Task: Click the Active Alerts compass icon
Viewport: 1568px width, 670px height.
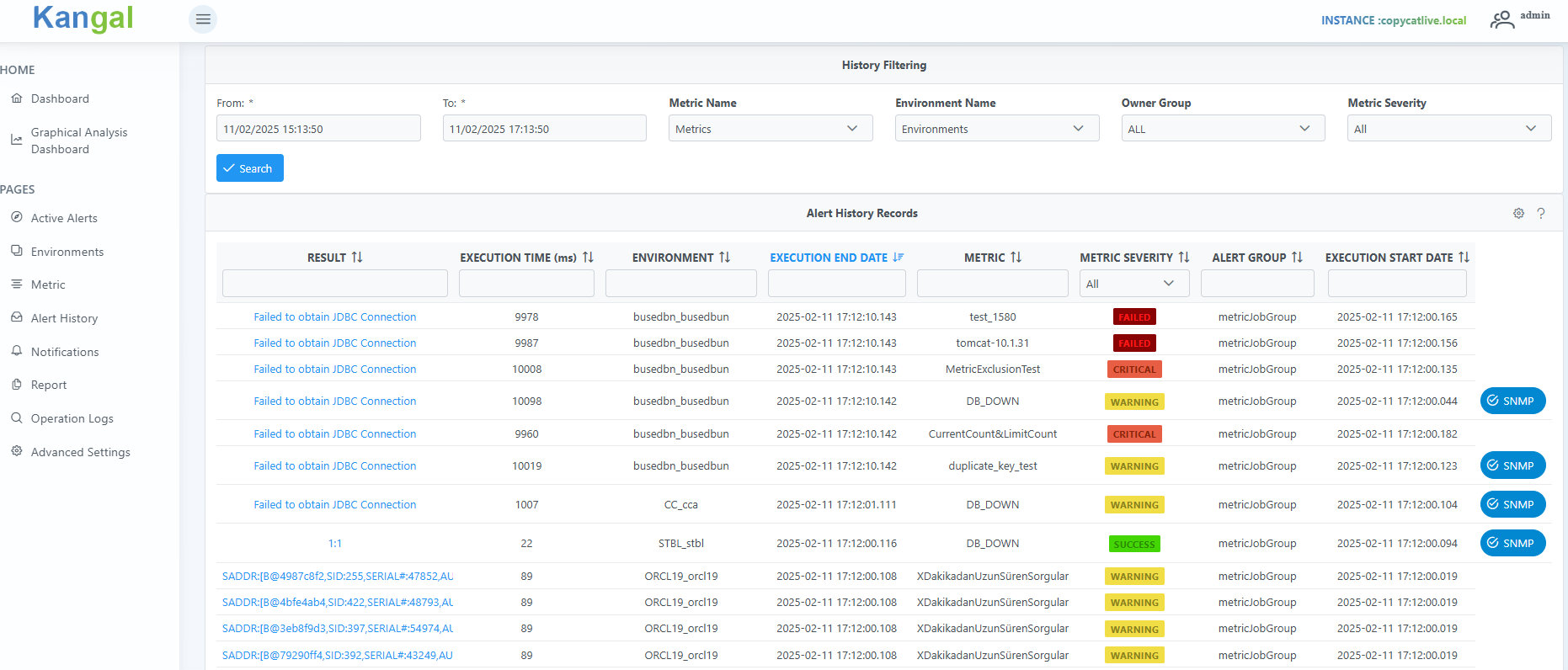Action: point(17,217)
